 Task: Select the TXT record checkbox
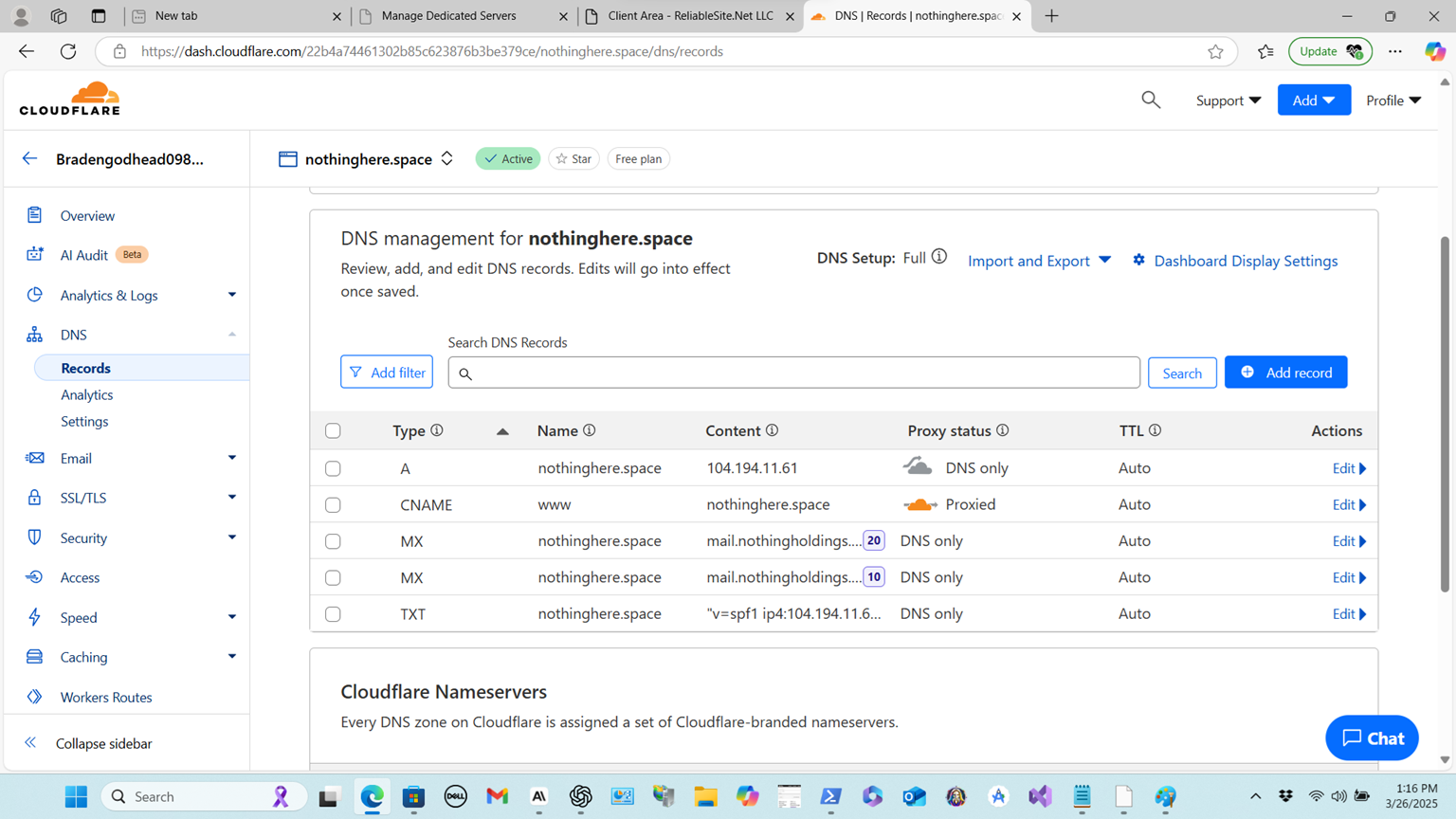click(x=333, y=614)
